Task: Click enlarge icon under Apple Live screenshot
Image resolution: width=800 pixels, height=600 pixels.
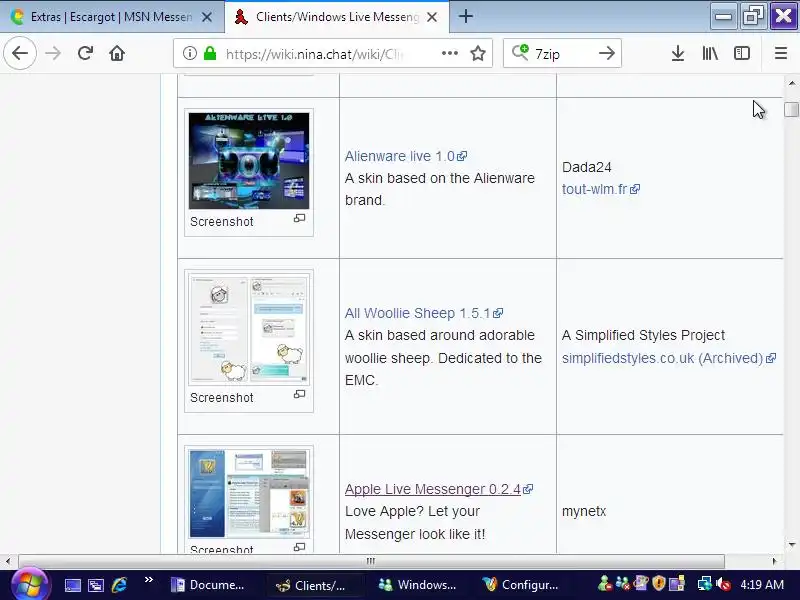Action: click(x=299, y=547)
